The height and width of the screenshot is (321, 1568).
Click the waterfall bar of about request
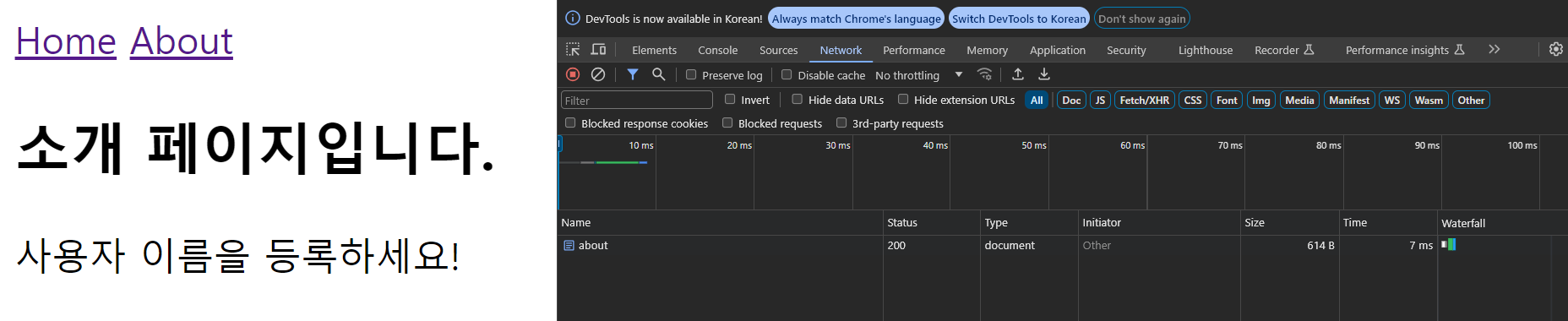pyautogui.click(x=1449, y=245)
